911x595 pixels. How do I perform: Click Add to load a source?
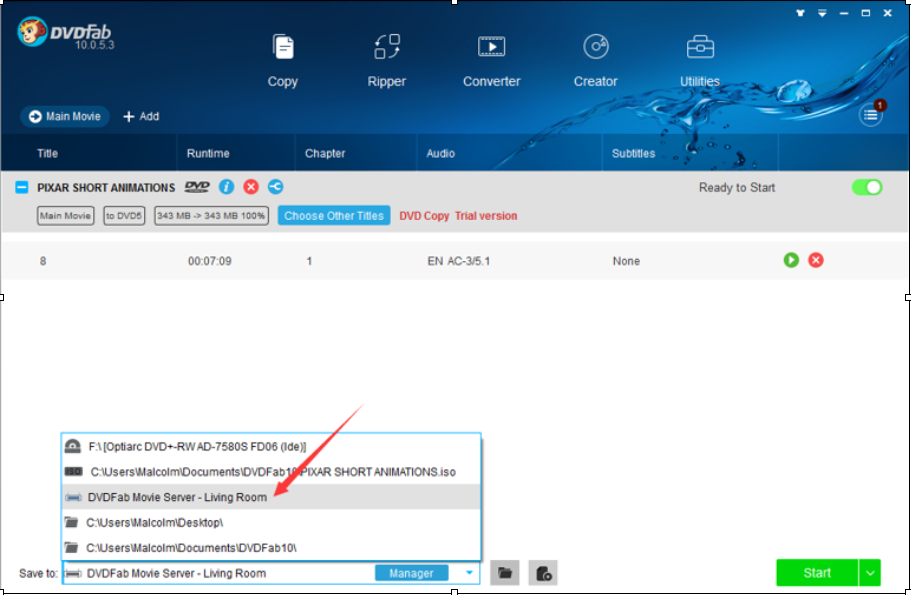tap(141, 116)
